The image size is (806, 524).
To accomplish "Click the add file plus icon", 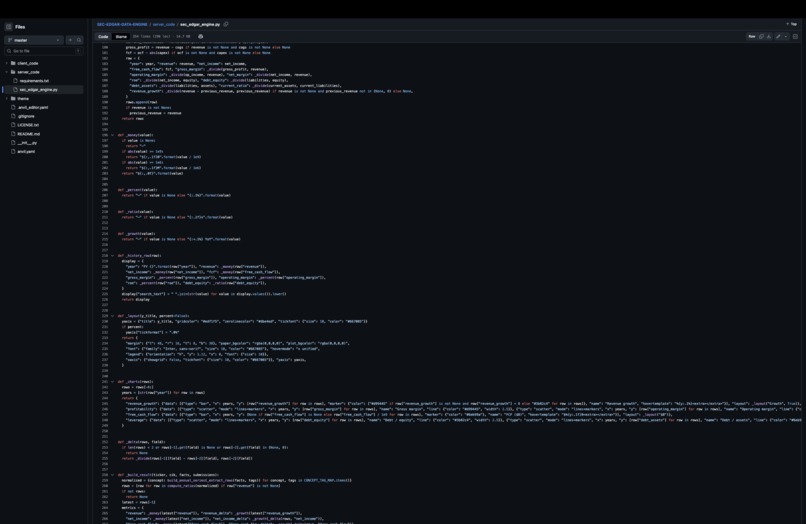I will coord(70,40).
